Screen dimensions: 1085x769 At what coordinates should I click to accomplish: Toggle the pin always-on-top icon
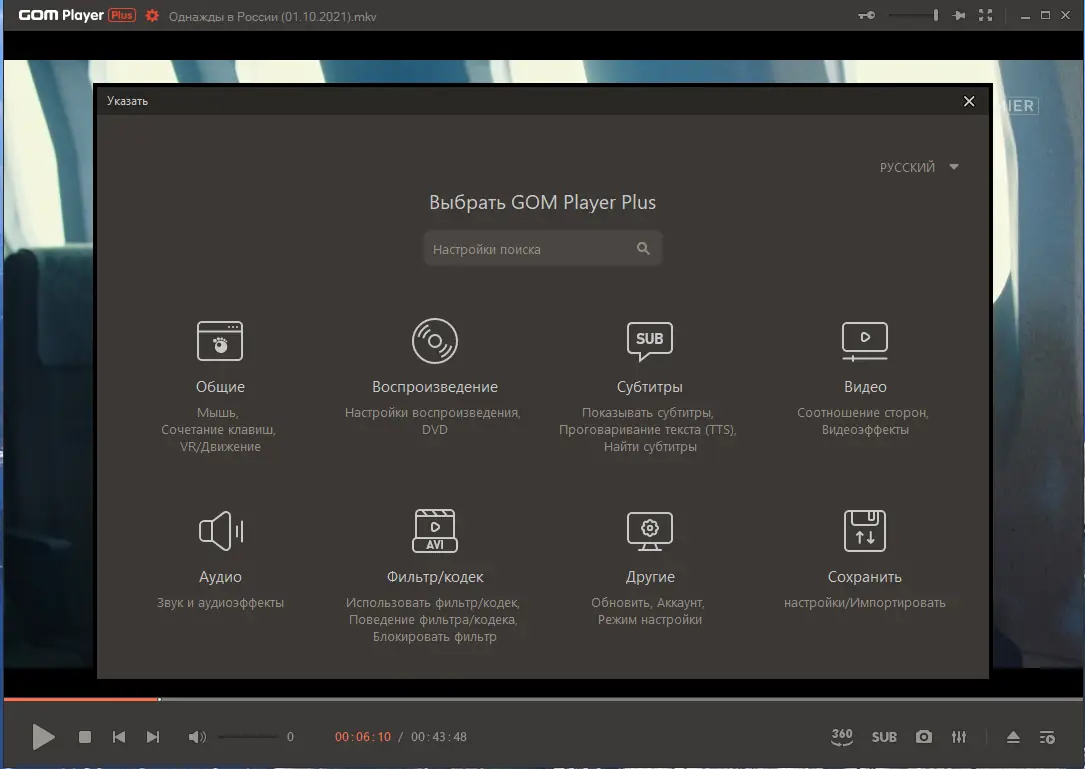click(959, 15)
